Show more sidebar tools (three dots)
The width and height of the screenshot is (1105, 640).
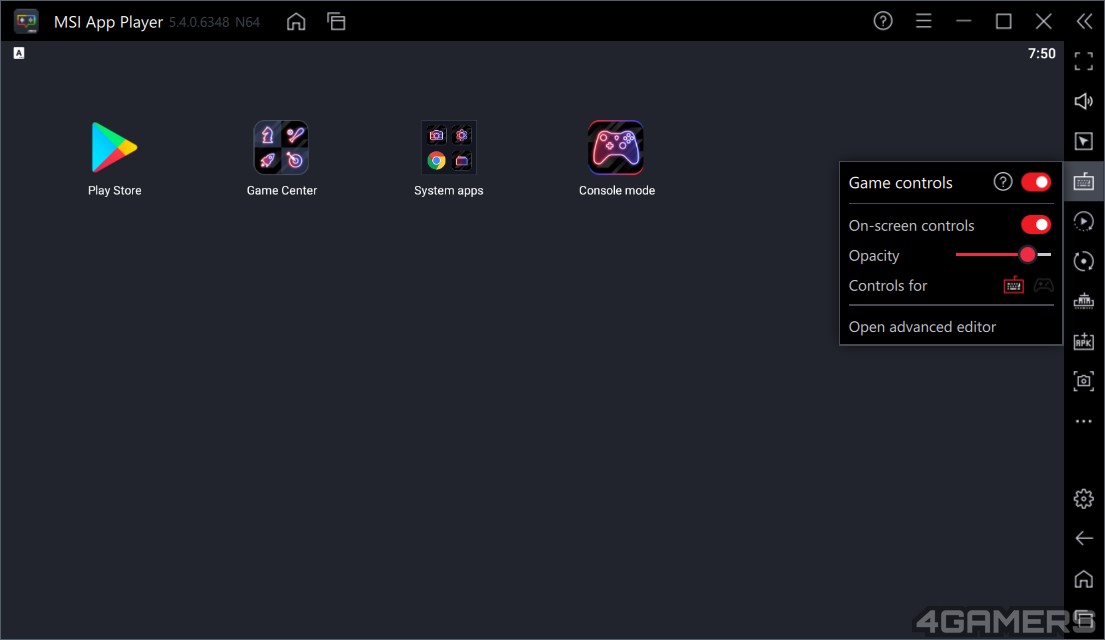coord(1084,421)
